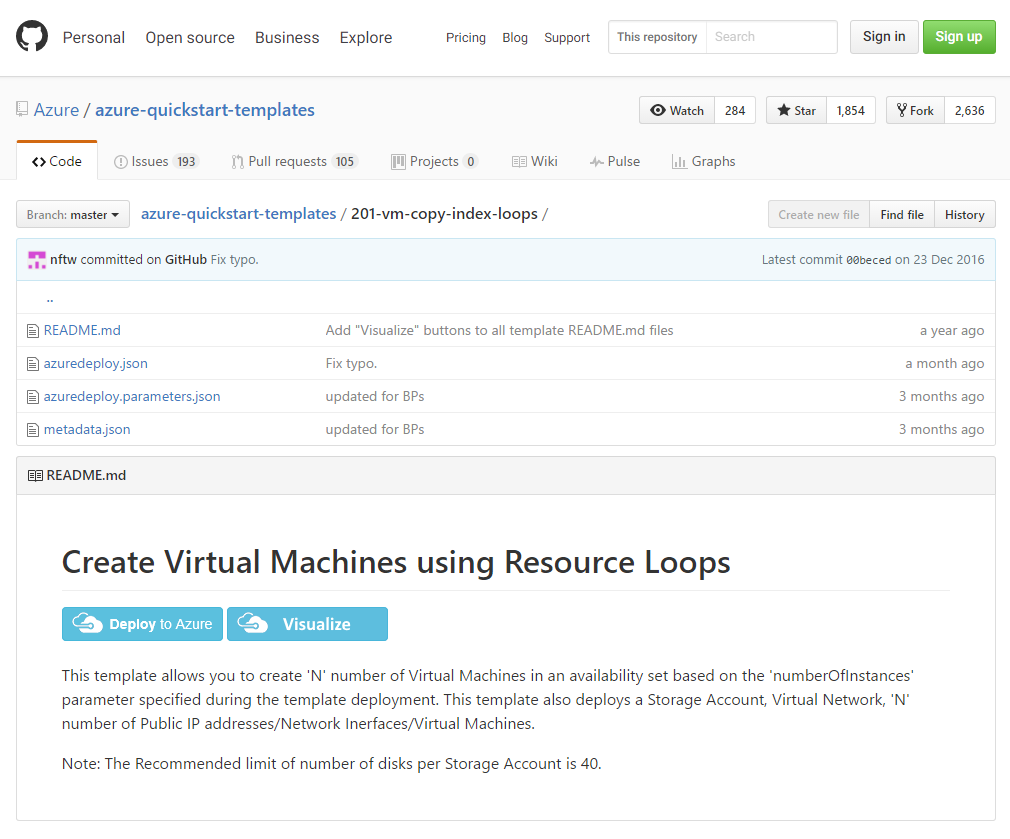Open the azuredeploy.json file
This screenshot has width=1010, height=839.
(x=96, y=364)
